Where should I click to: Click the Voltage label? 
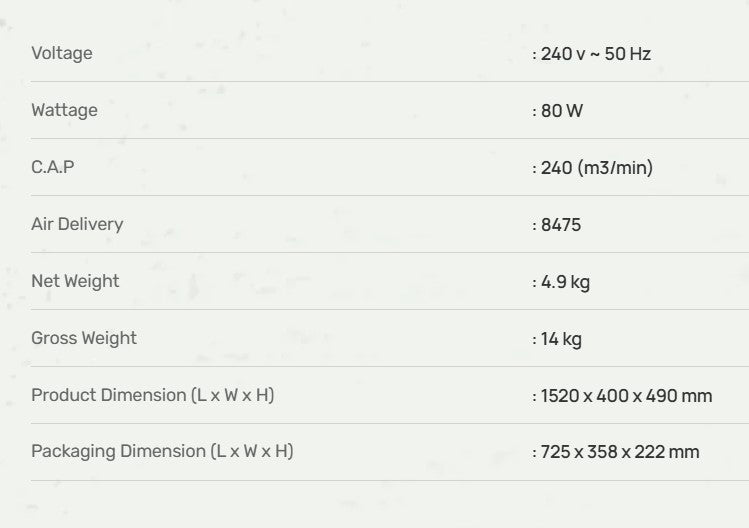tap(62, 53)
